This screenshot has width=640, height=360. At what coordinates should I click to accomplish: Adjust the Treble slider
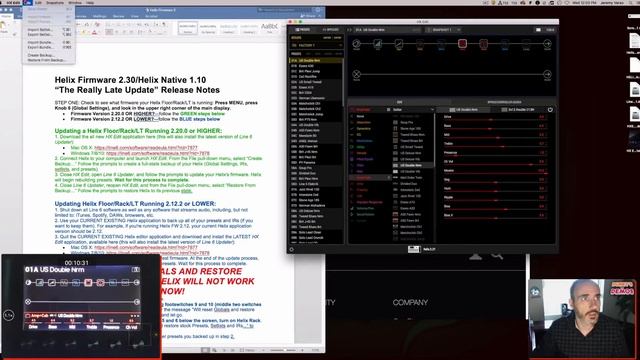[x=495, y=147]
